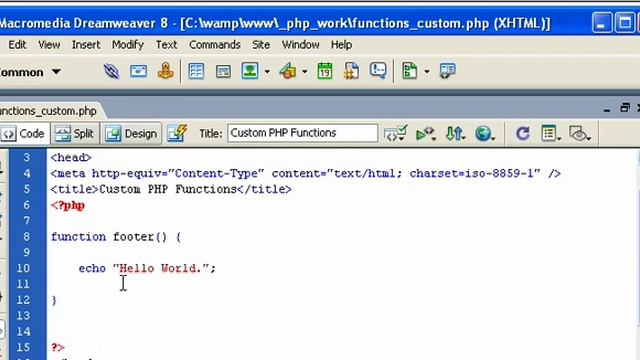Click the Media insert icon
The width and height of the screenshot is (640, 360).
click(288, 71)
